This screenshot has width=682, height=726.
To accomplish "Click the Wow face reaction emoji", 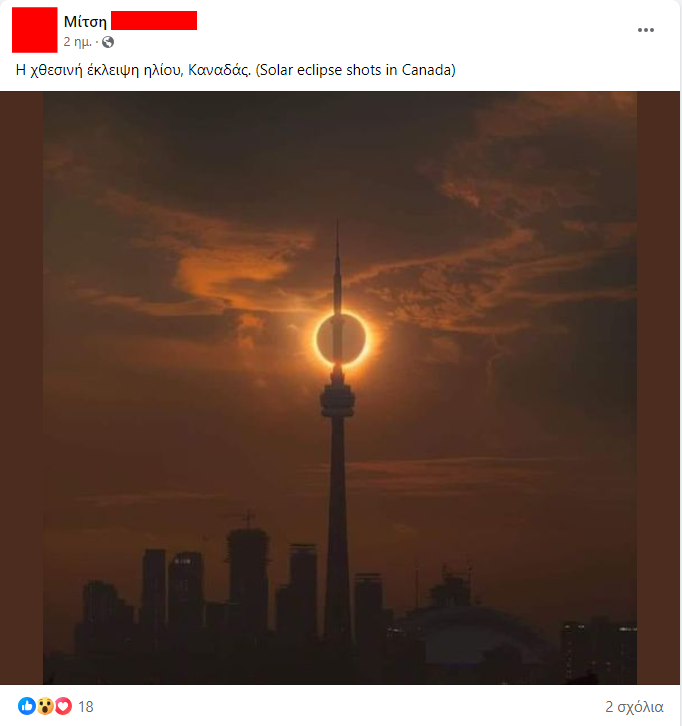I will tap(45, 706).
